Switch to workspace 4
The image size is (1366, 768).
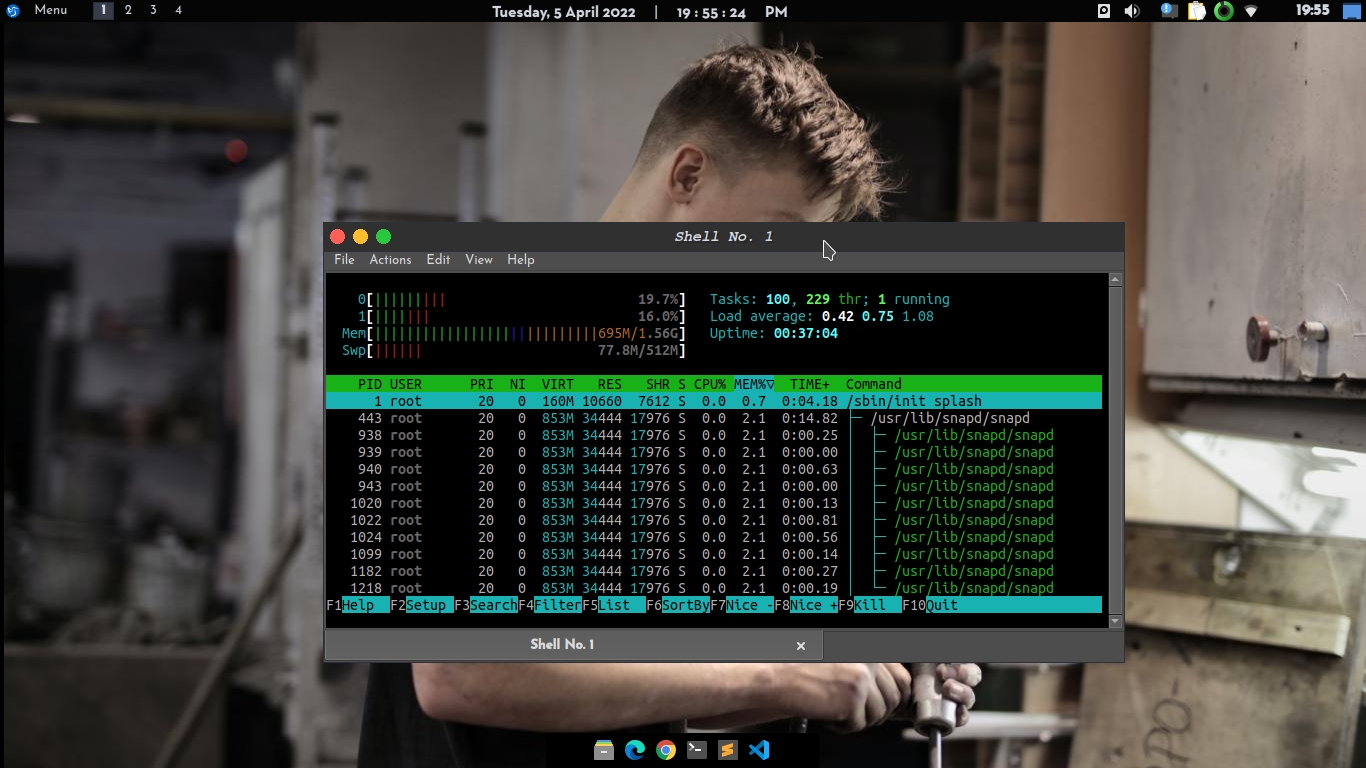click(178, 10)
